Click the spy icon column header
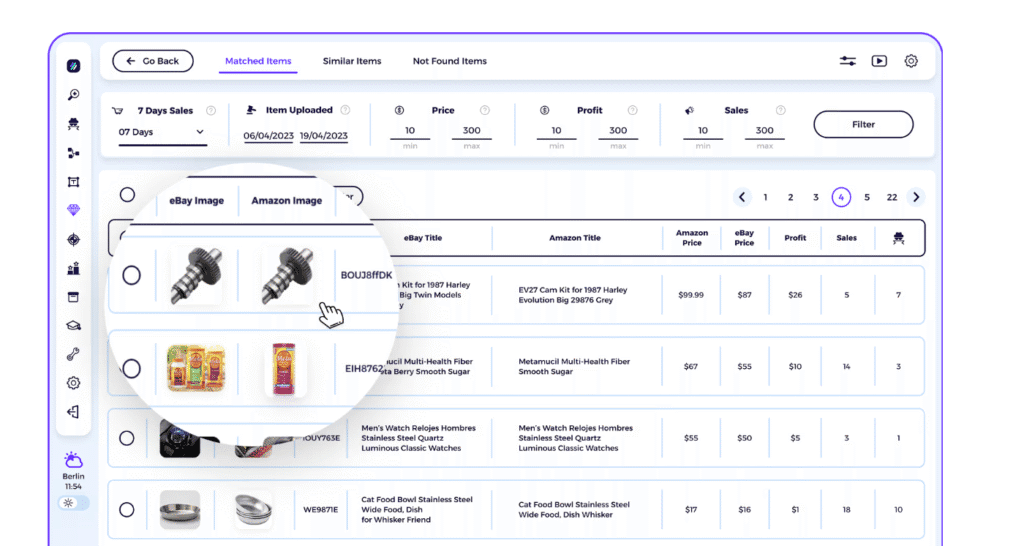 pos(899,238)
